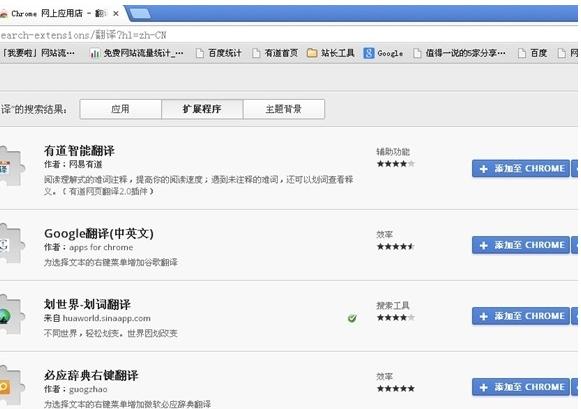The width and height of the screenshot is (581, 409).
Task: Switch to the 主题背景 tab
Action: click(x=284, y=109)
